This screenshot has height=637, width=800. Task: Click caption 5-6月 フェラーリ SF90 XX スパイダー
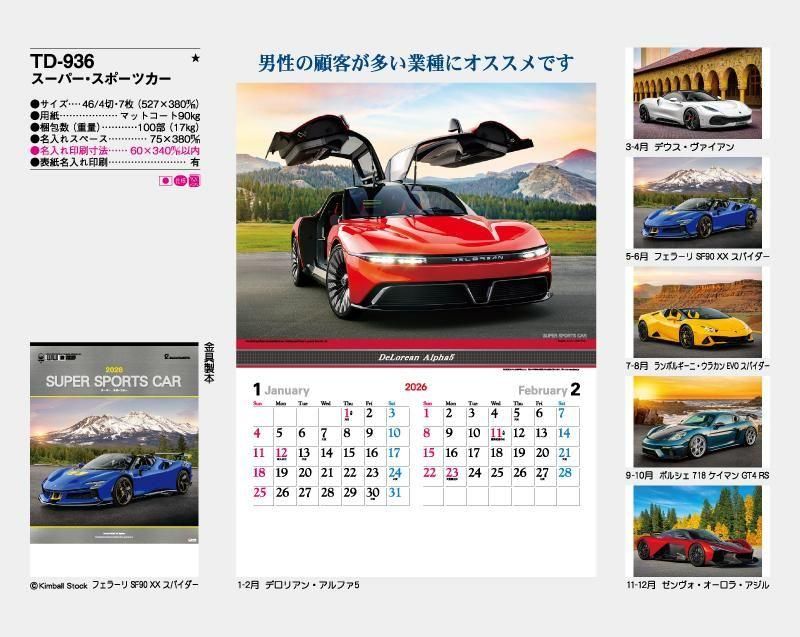pos(697,257)
